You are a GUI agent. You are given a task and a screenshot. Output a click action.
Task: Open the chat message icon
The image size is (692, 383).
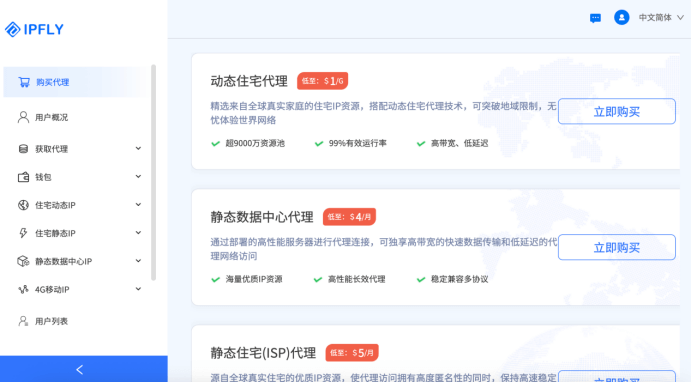point(595,18)
